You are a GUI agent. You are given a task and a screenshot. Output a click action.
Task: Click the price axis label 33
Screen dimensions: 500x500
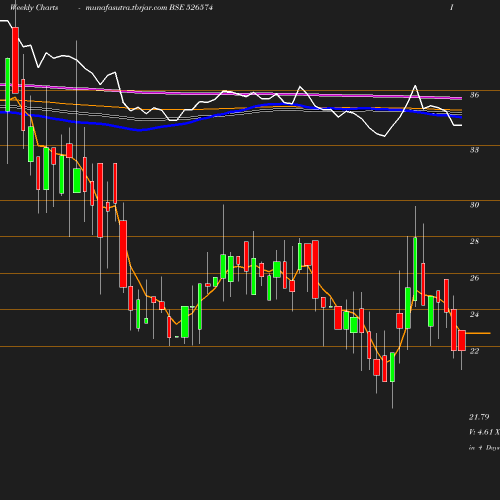click(474, 150)
